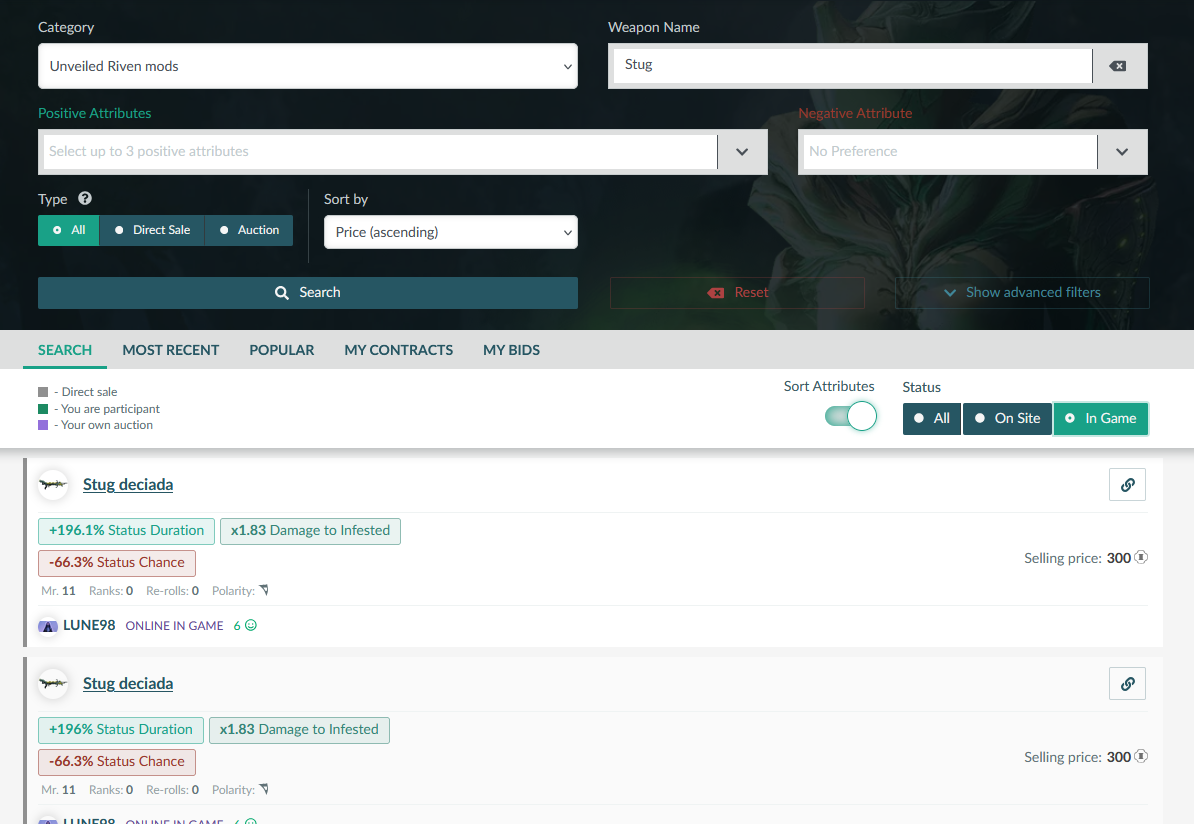Toggle Sort Attributes switch
This screenshot has height=824, width=1194.
click(851, 417)
